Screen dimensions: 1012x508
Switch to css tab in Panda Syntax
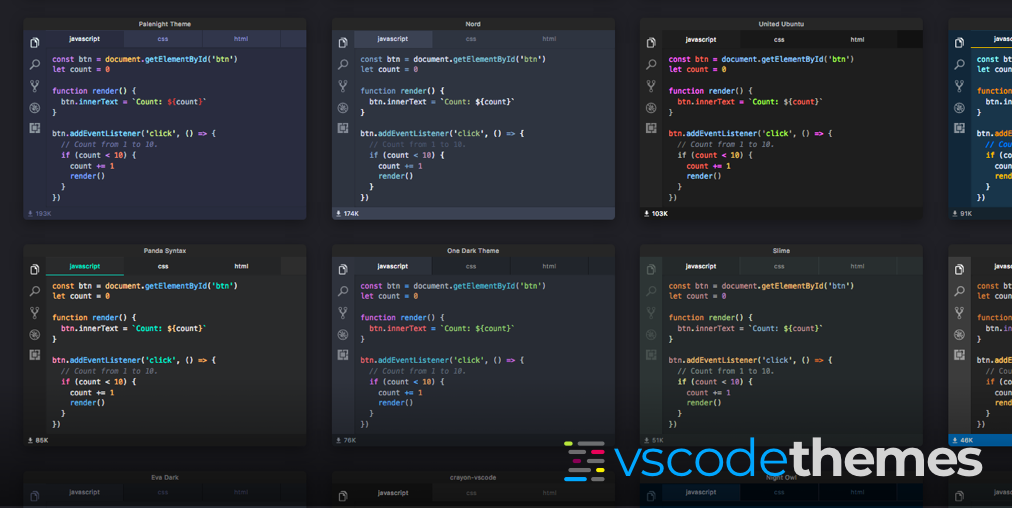pos(163,266)
